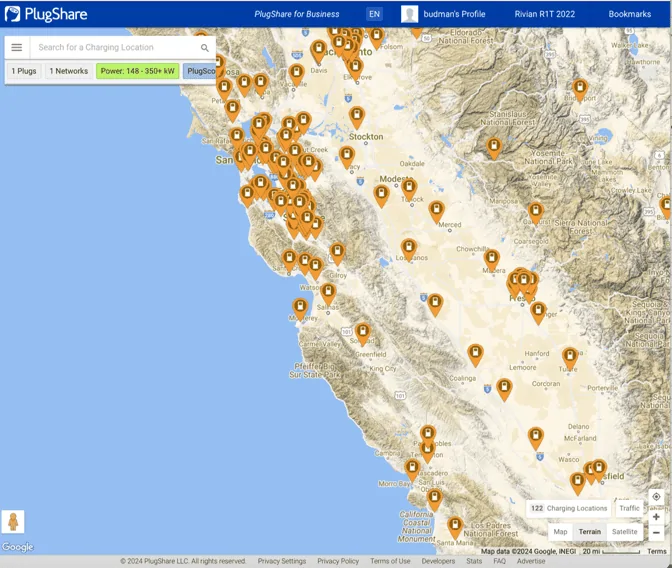672x568 pixels.
Task: Open Rivian R1T 2022 vehicle menu
Action: [545, 14]
